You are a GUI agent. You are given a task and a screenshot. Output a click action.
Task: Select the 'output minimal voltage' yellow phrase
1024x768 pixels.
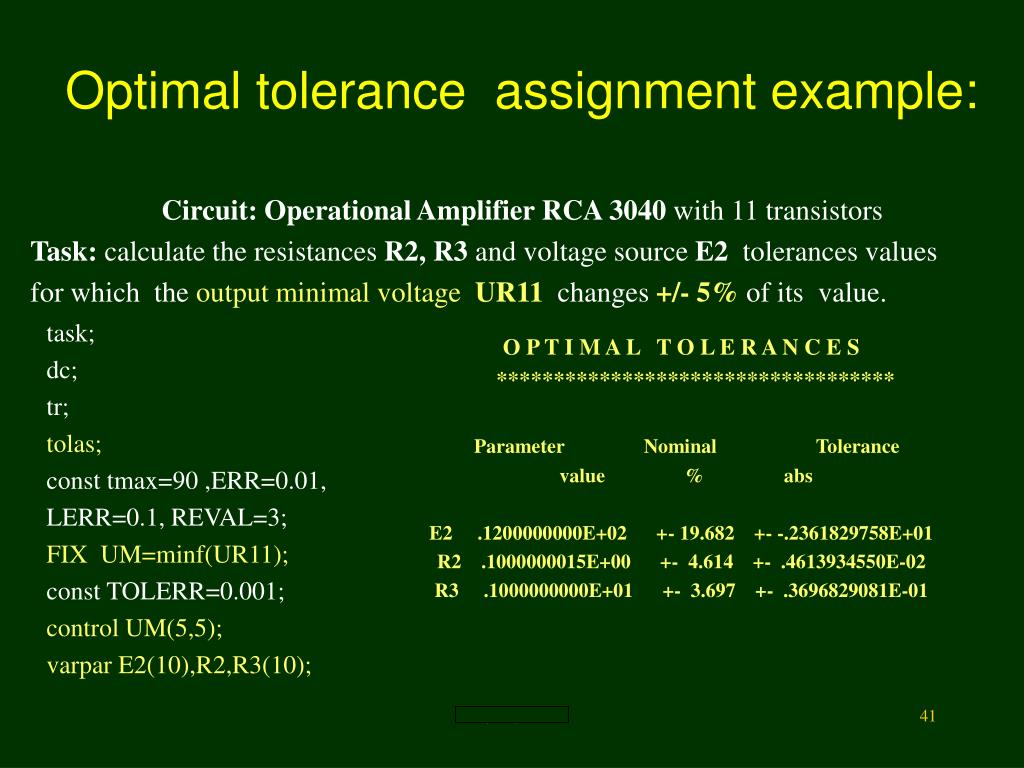328,294
